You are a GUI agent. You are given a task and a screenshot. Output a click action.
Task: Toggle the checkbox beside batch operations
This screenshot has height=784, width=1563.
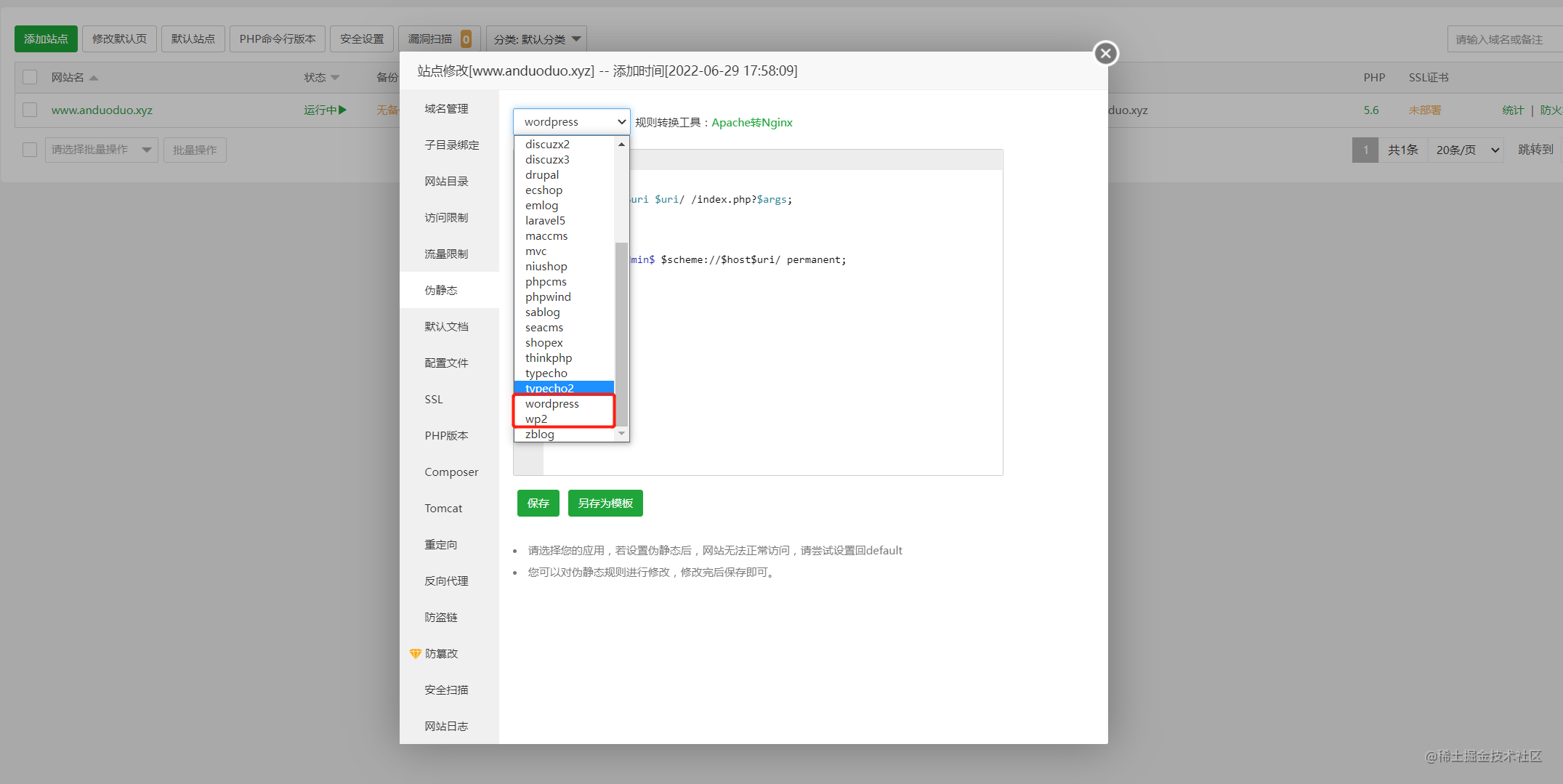pyautogui.click(x=30, y=150)
